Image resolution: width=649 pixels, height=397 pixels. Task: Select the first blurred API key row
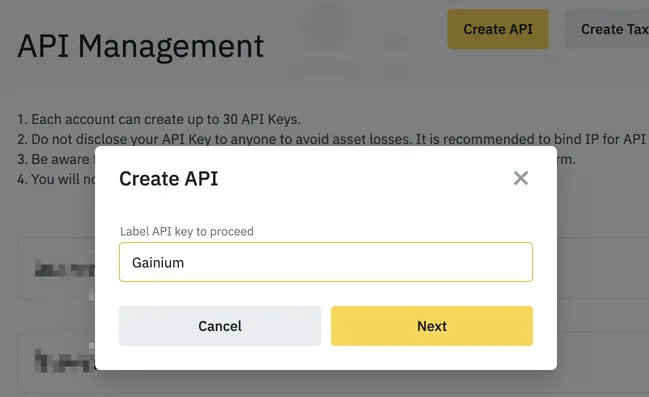(x=56, y=268)
